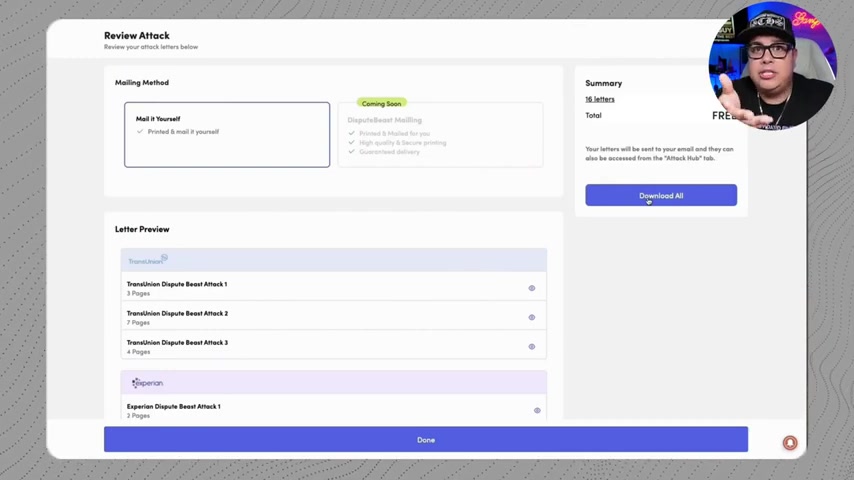
Task: Click the Download All button
Action: point(661,195)
